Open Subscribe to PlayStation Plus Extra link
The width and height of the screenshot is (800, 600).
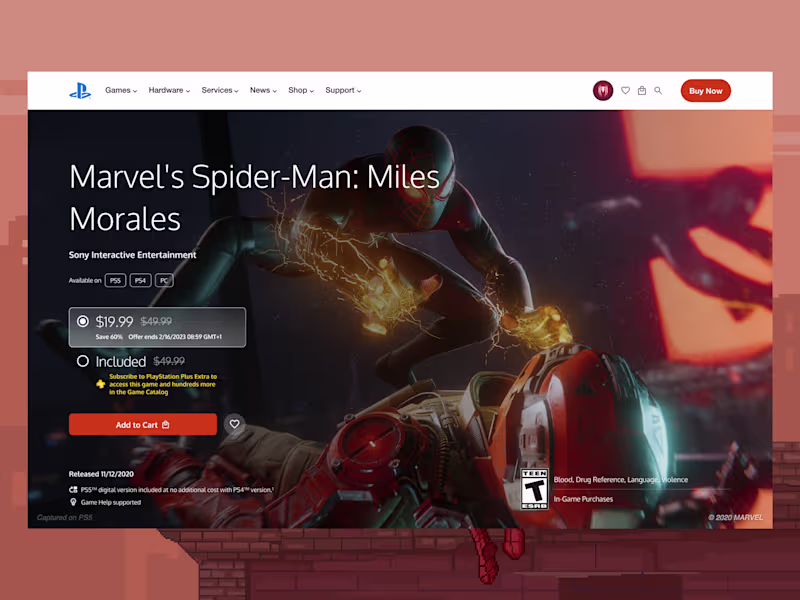pos(163,384)
